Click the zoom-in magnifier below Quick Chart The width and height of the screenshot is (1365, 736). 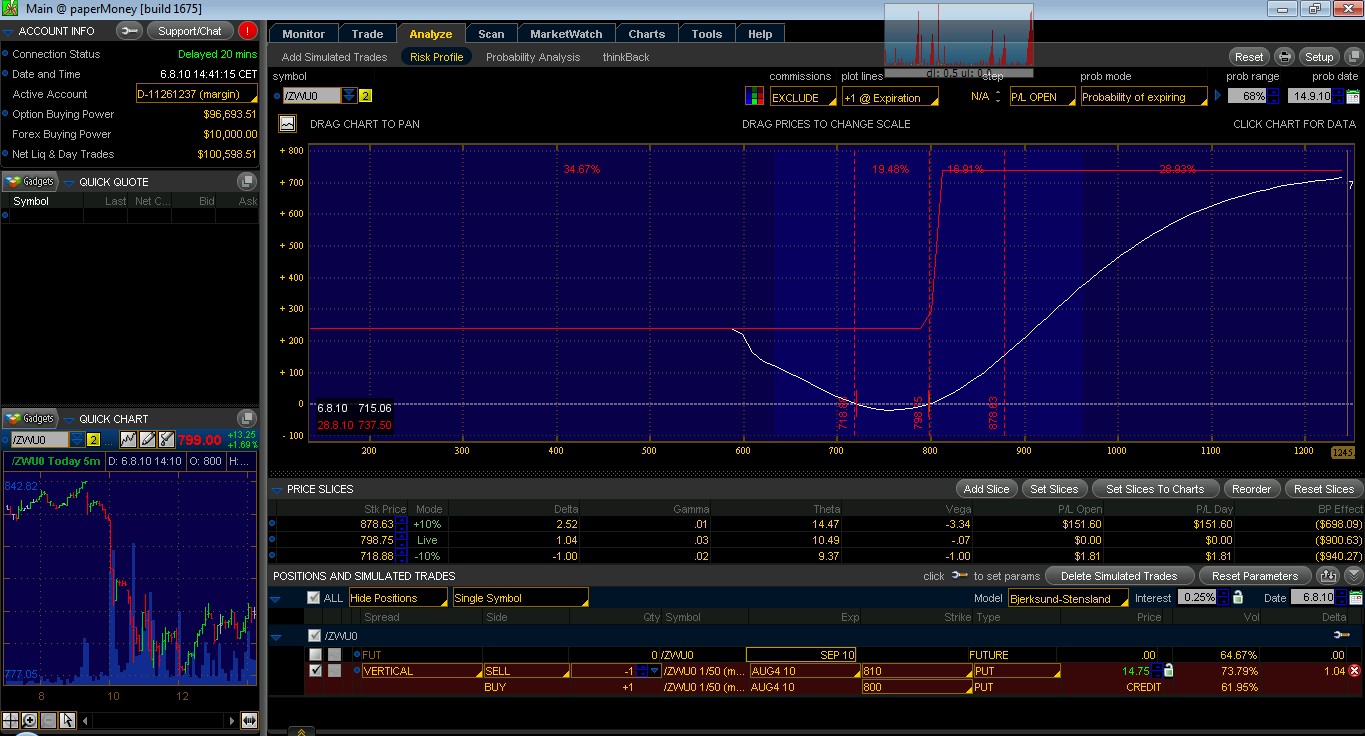tap(29, 720)
